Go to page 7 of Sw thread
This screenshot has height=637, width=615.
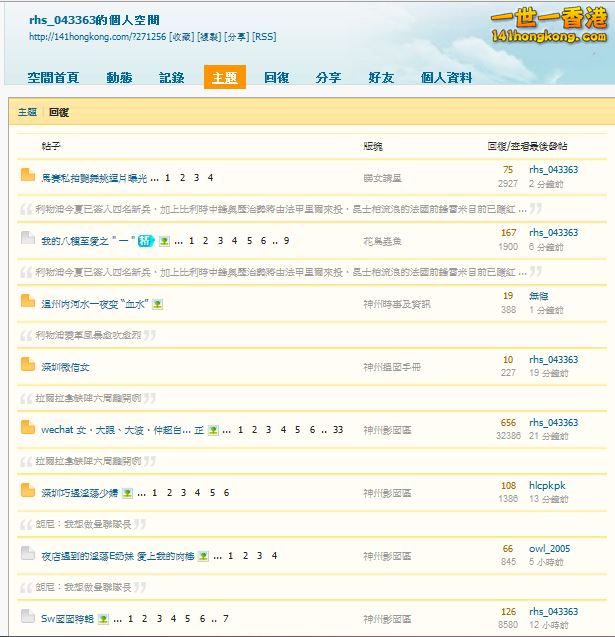[x=226, y=619]
